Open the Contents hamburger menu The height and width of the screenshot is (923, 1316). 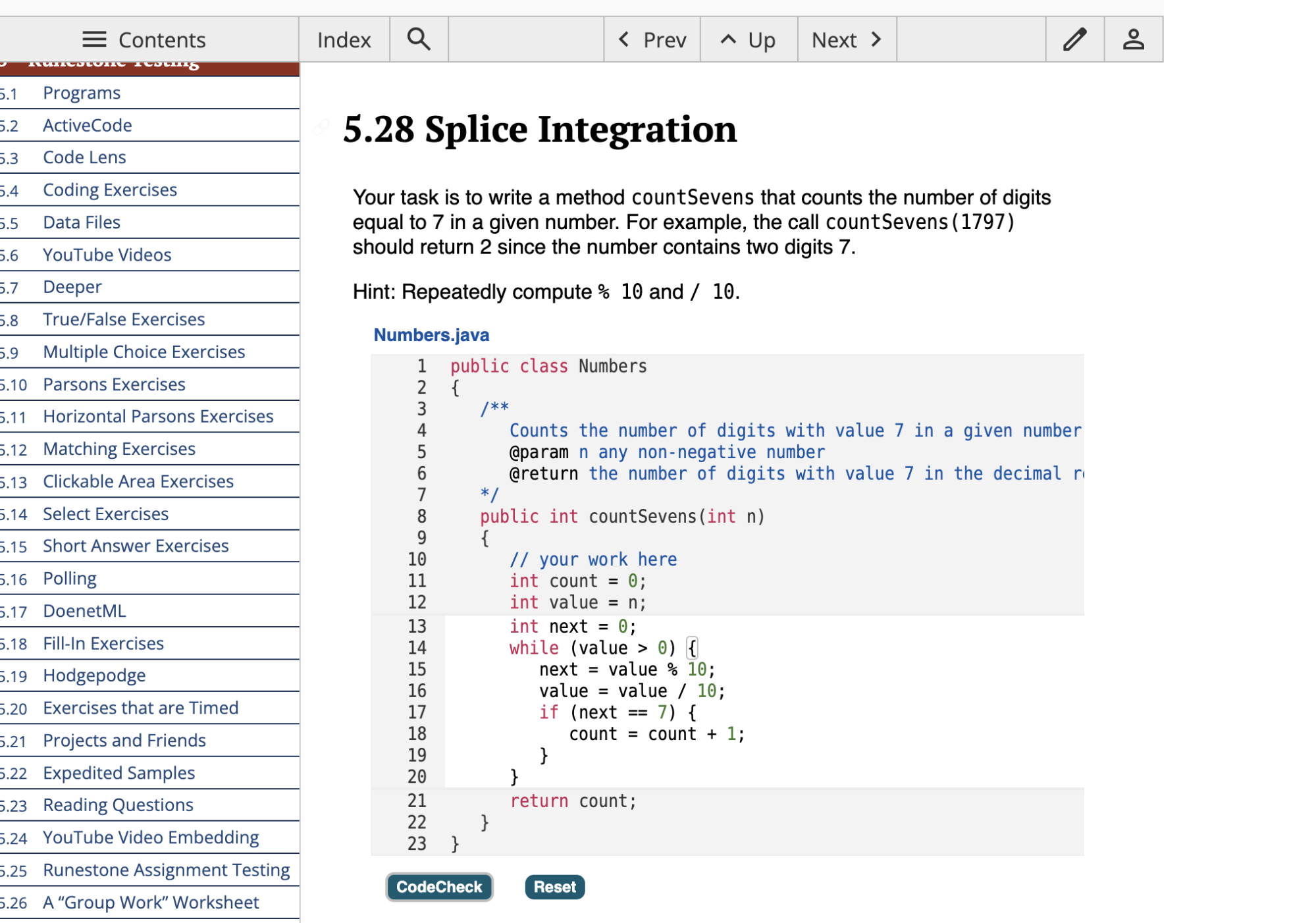[144, 40]
